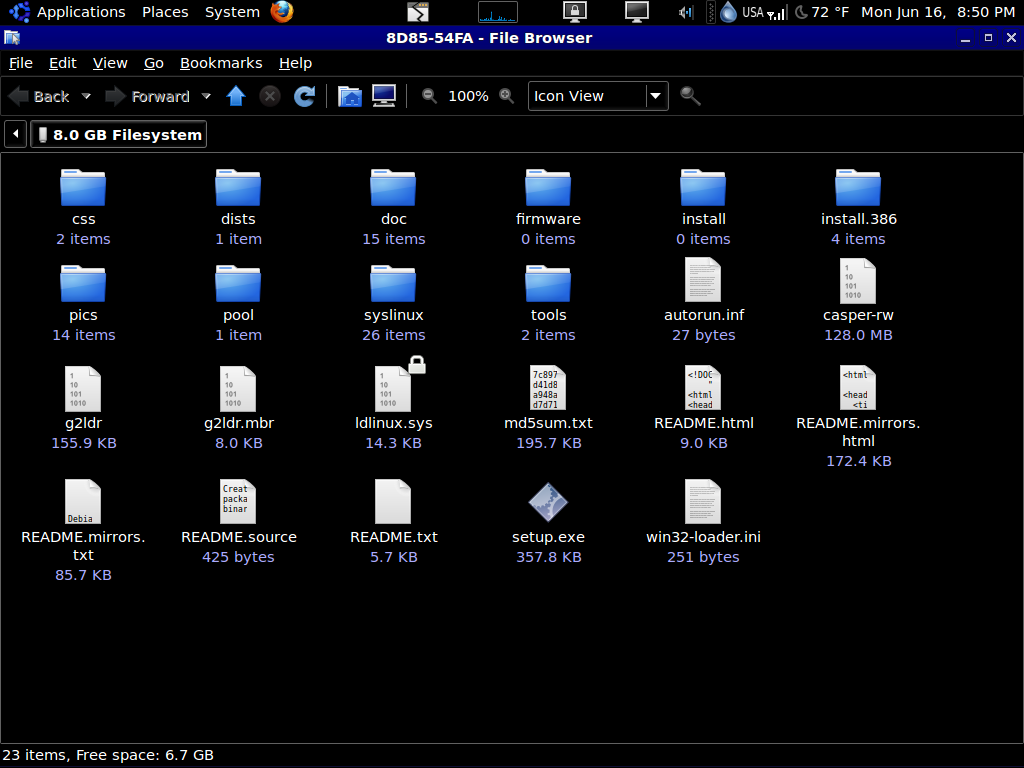Select the autorun.inf file icon

pyautogui.click(x=703, y=280)
